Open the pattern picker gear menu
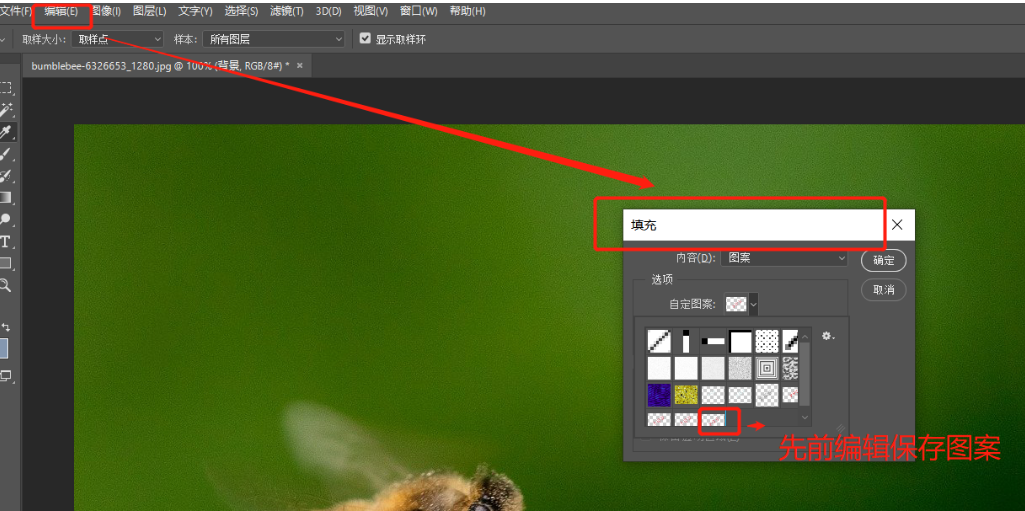Image resolution: width=1025 pixels, height=511 pixels. [828, 336]
